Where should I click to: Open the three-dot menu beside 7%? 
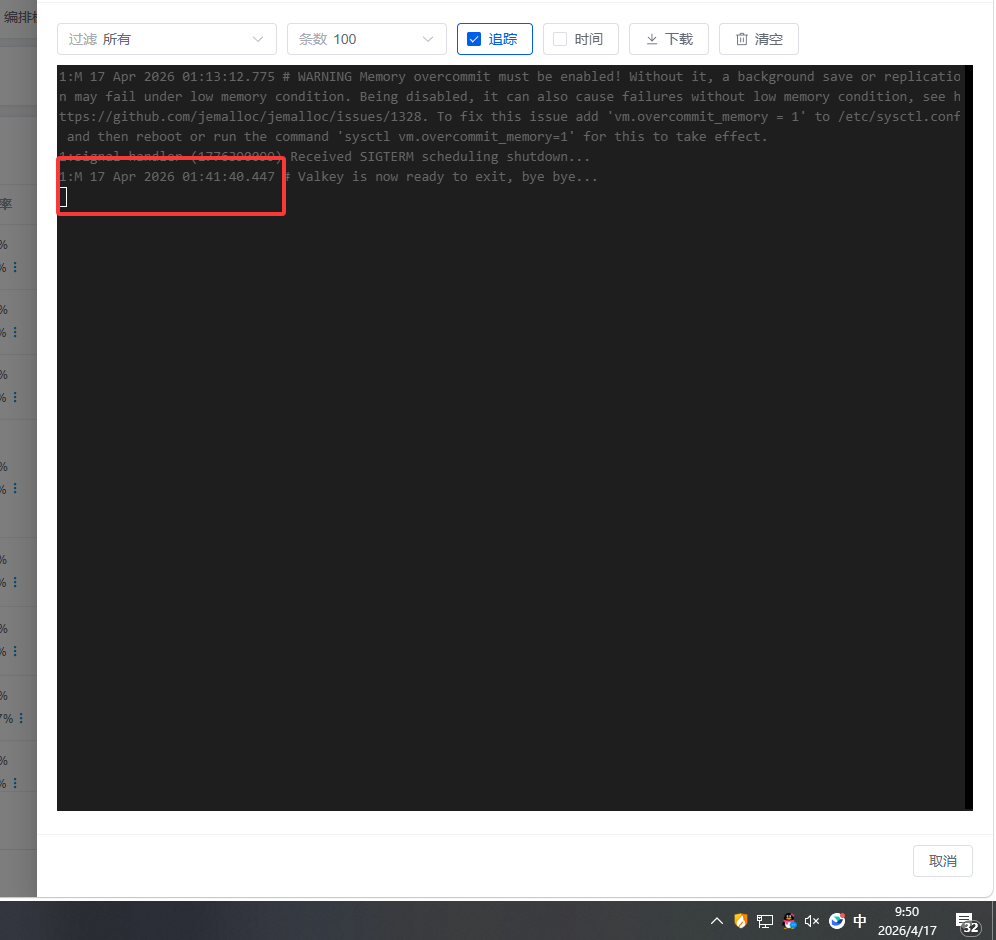click(x=20, y=718)
